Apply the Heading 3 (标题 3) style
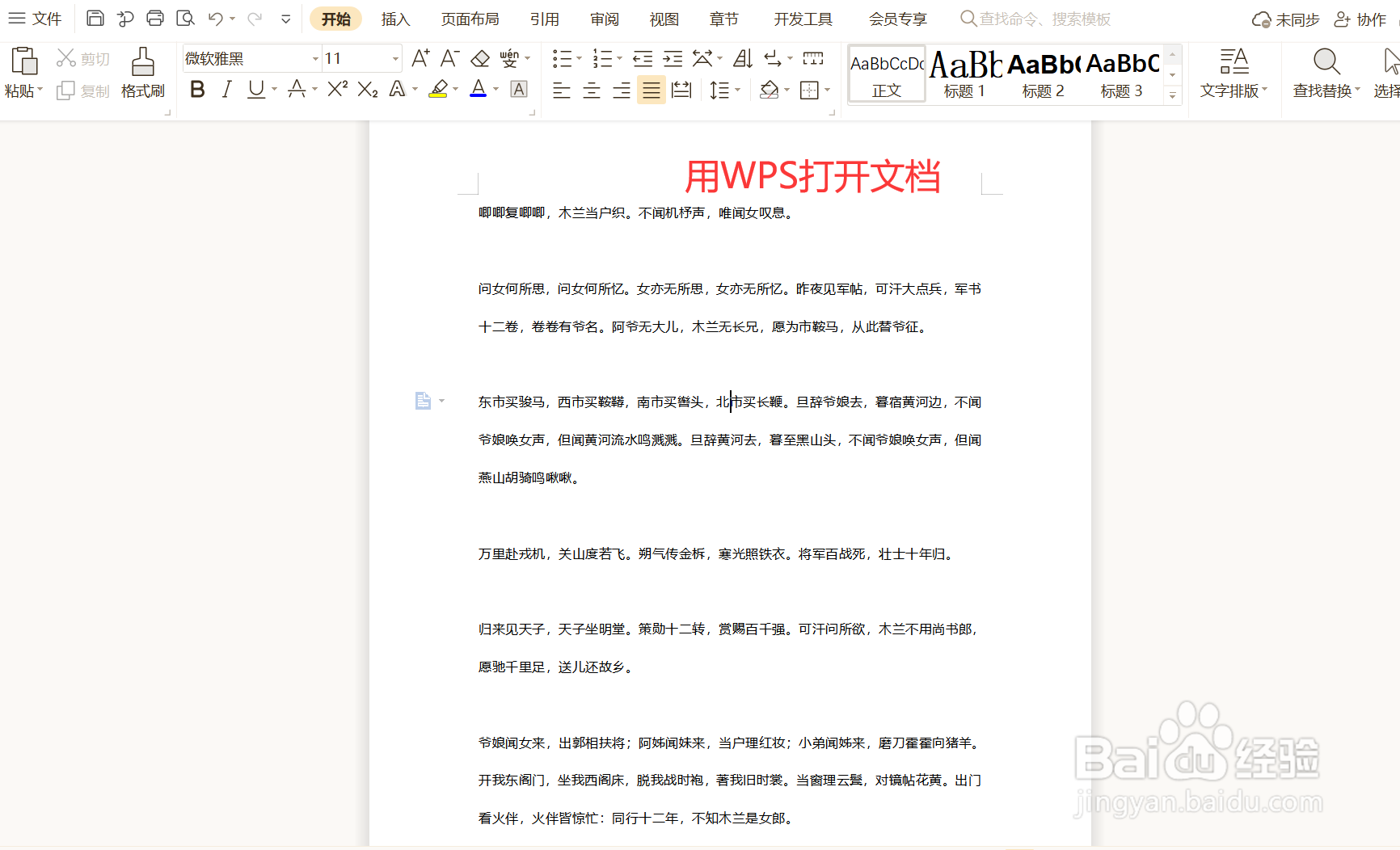The image size is (1400, 850). coord(1122,74)
